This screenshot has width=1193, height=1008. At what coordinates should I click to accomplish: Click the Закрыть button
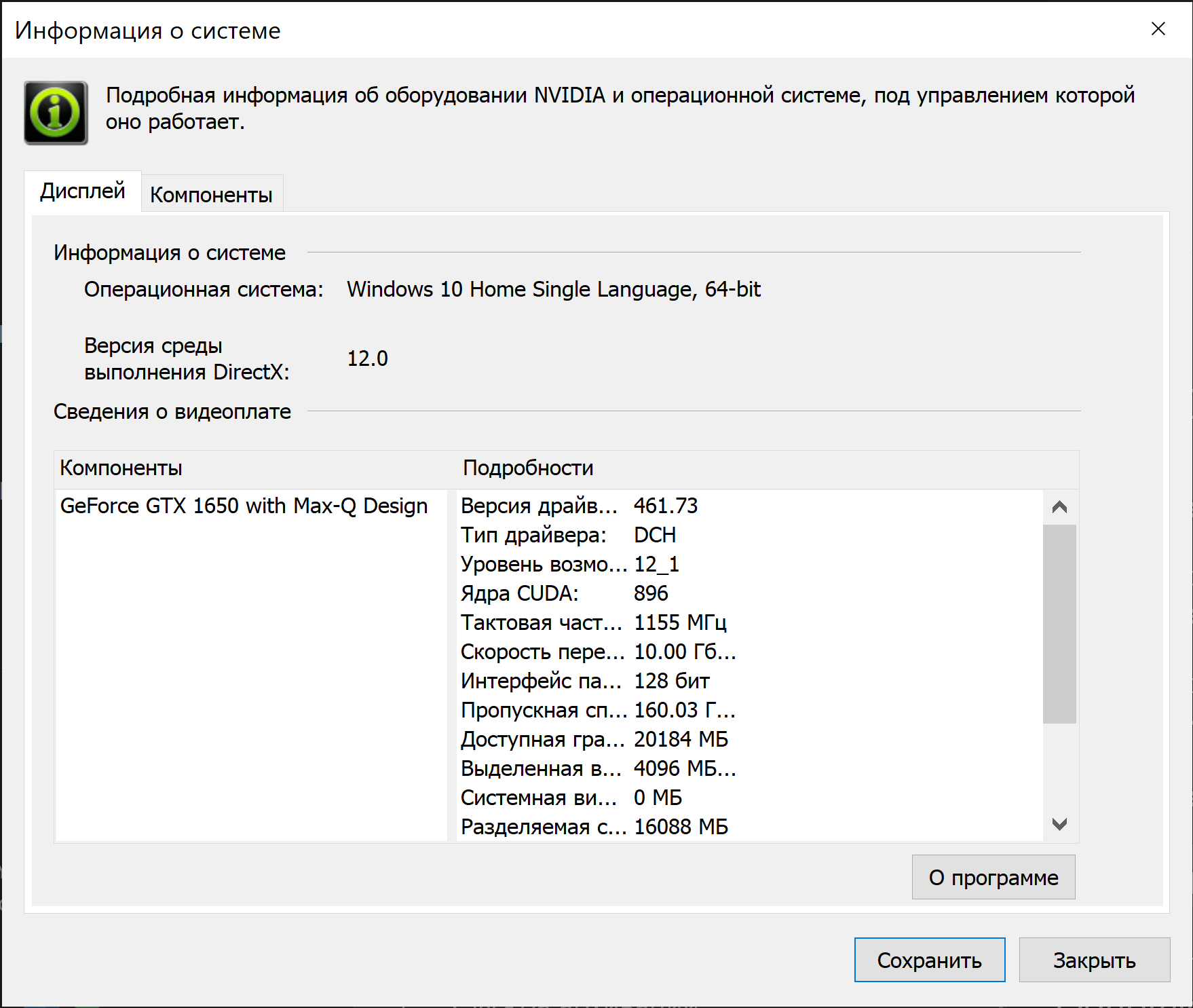[1095, 960]
